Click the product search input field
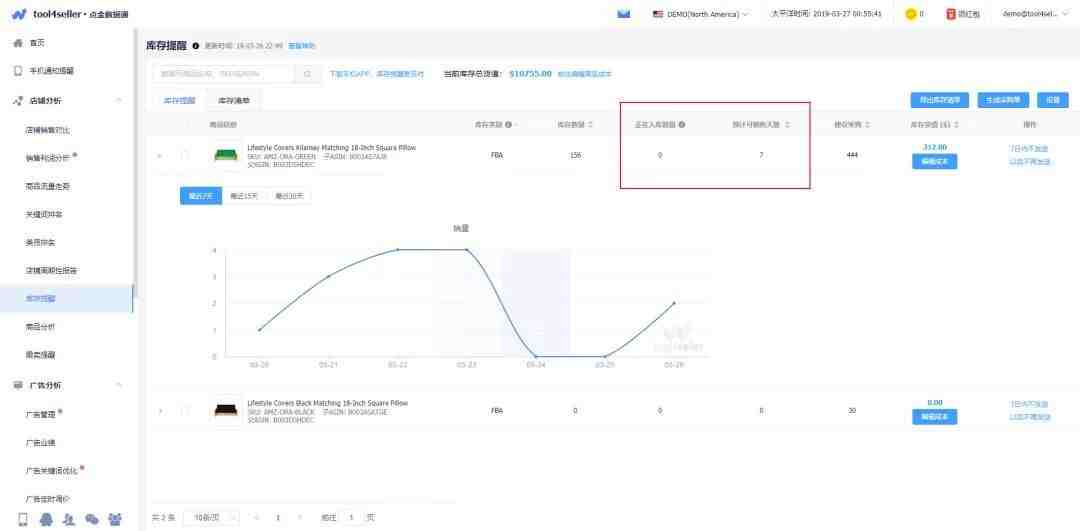1080x531 pixels. coord(224,74)
